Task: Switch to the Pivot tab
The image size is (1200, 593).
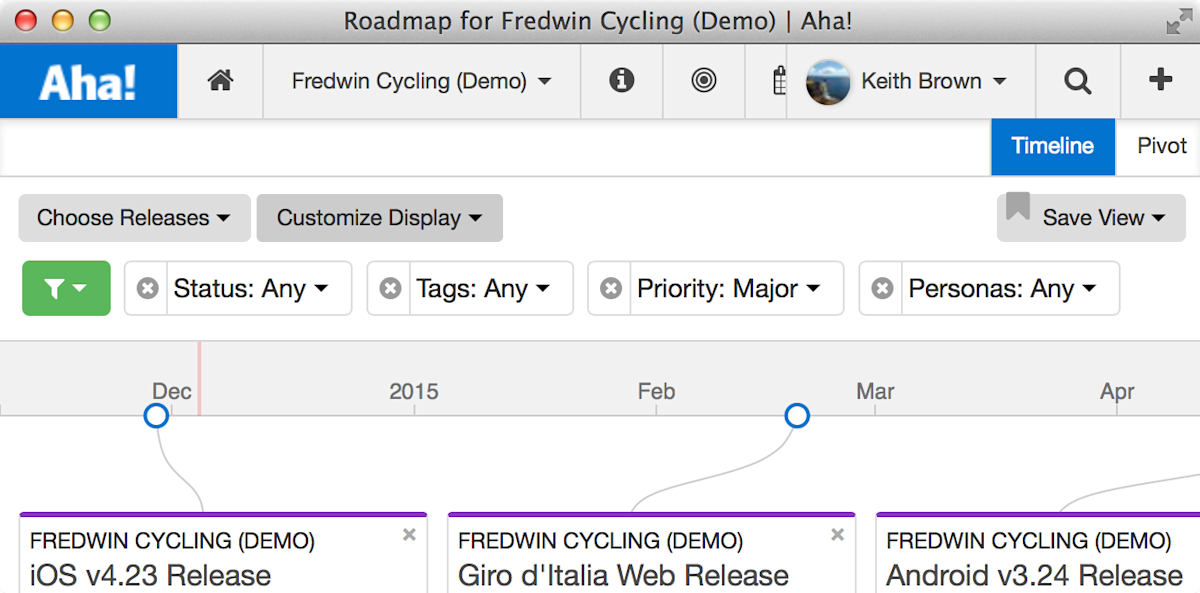Action: coord(1162,146)
